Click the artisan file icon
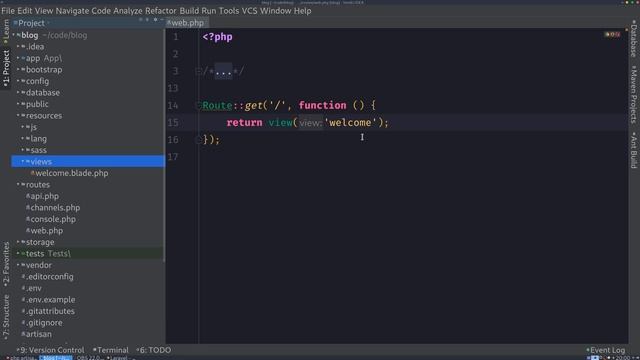This screenshot has height=360, width=640. click(23, 334)
